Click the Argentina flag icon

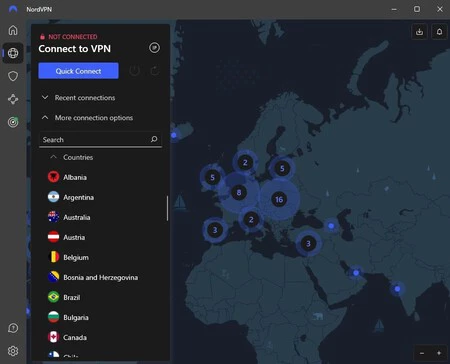click(53, 197)
